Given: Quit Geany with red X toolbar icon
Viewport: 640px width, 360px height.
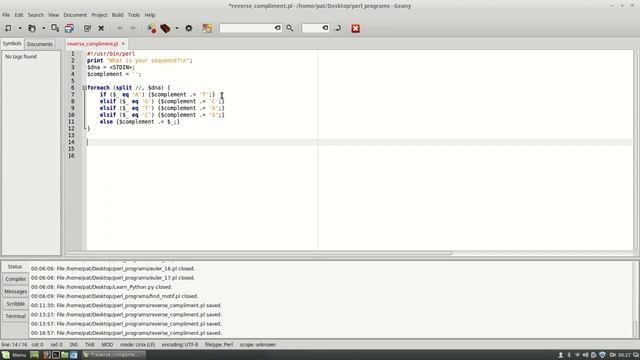Looking at the screenshot, I should point(356,28).
